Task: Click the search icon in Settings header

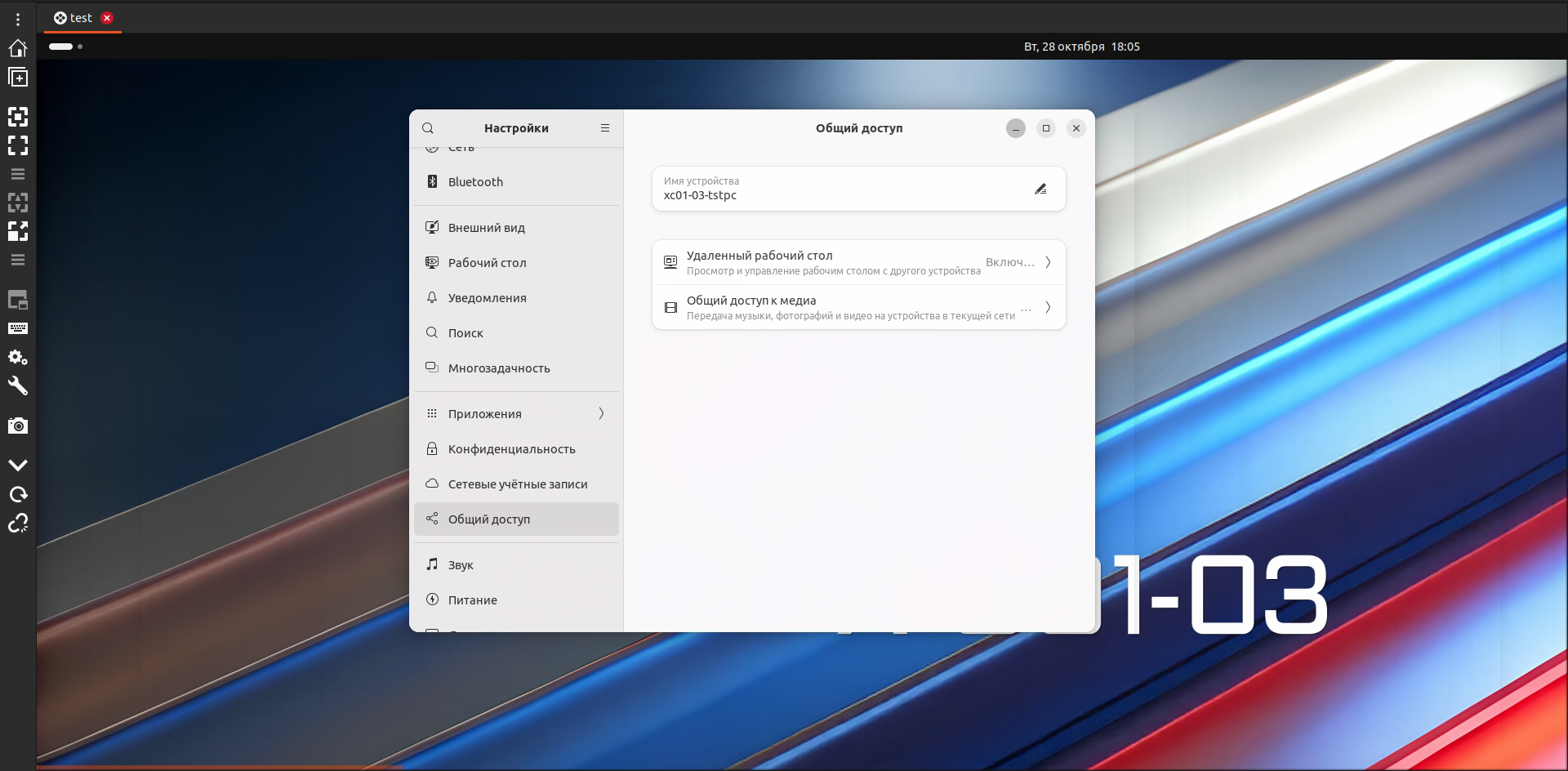Action: tap(428, 128)
